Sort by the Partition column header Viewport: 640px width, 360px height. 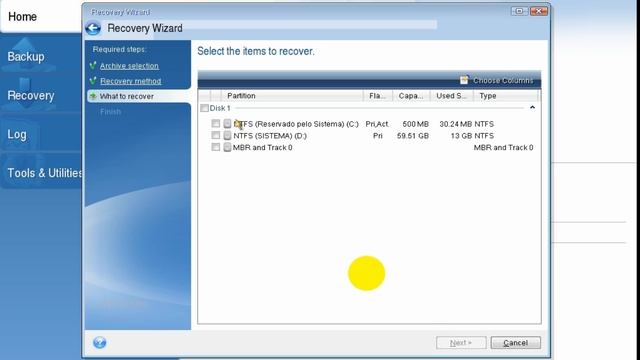point(292,96)
